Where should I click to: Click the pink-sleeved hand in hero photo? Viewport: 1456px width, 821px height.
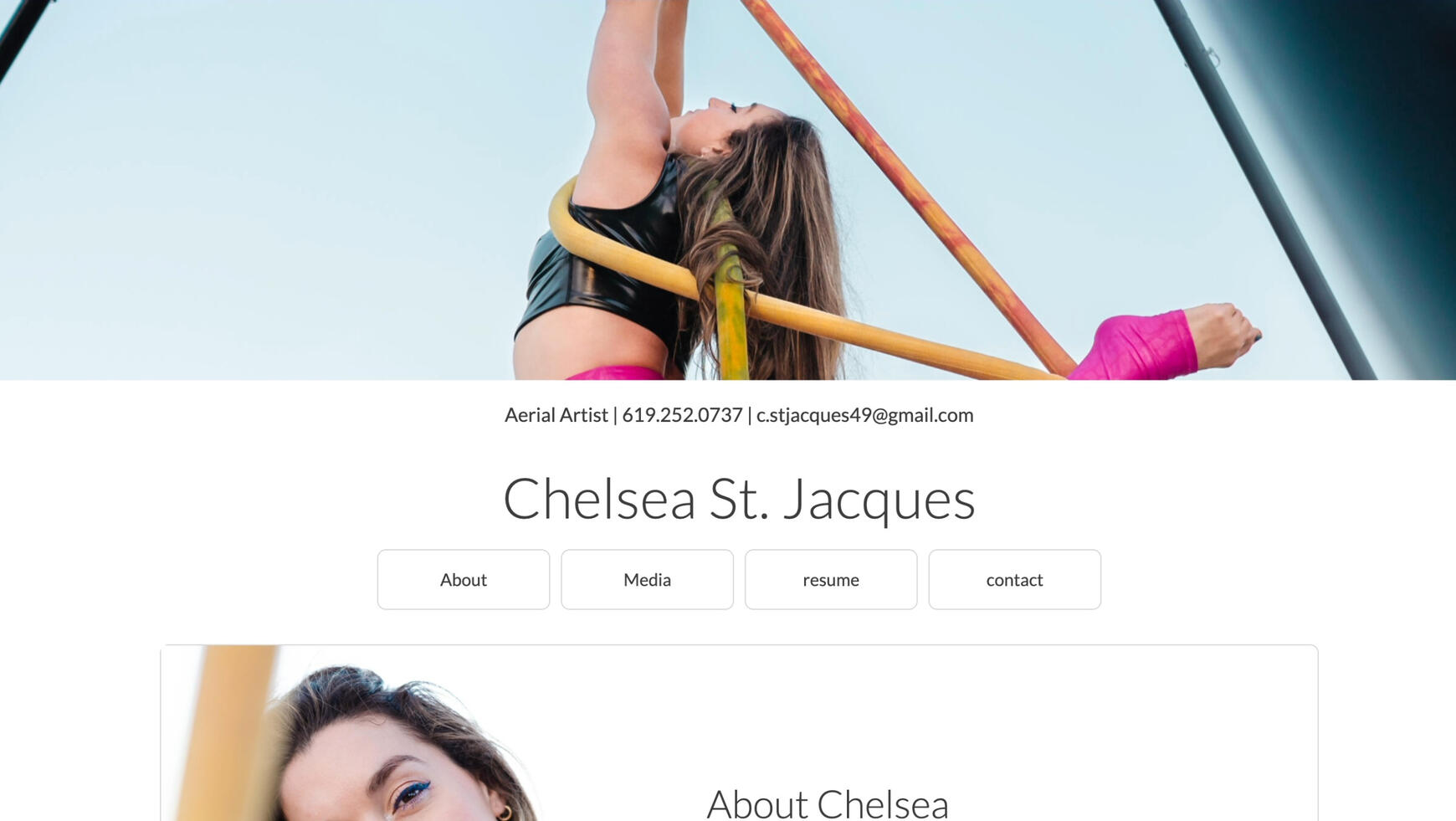(1220, 335)
